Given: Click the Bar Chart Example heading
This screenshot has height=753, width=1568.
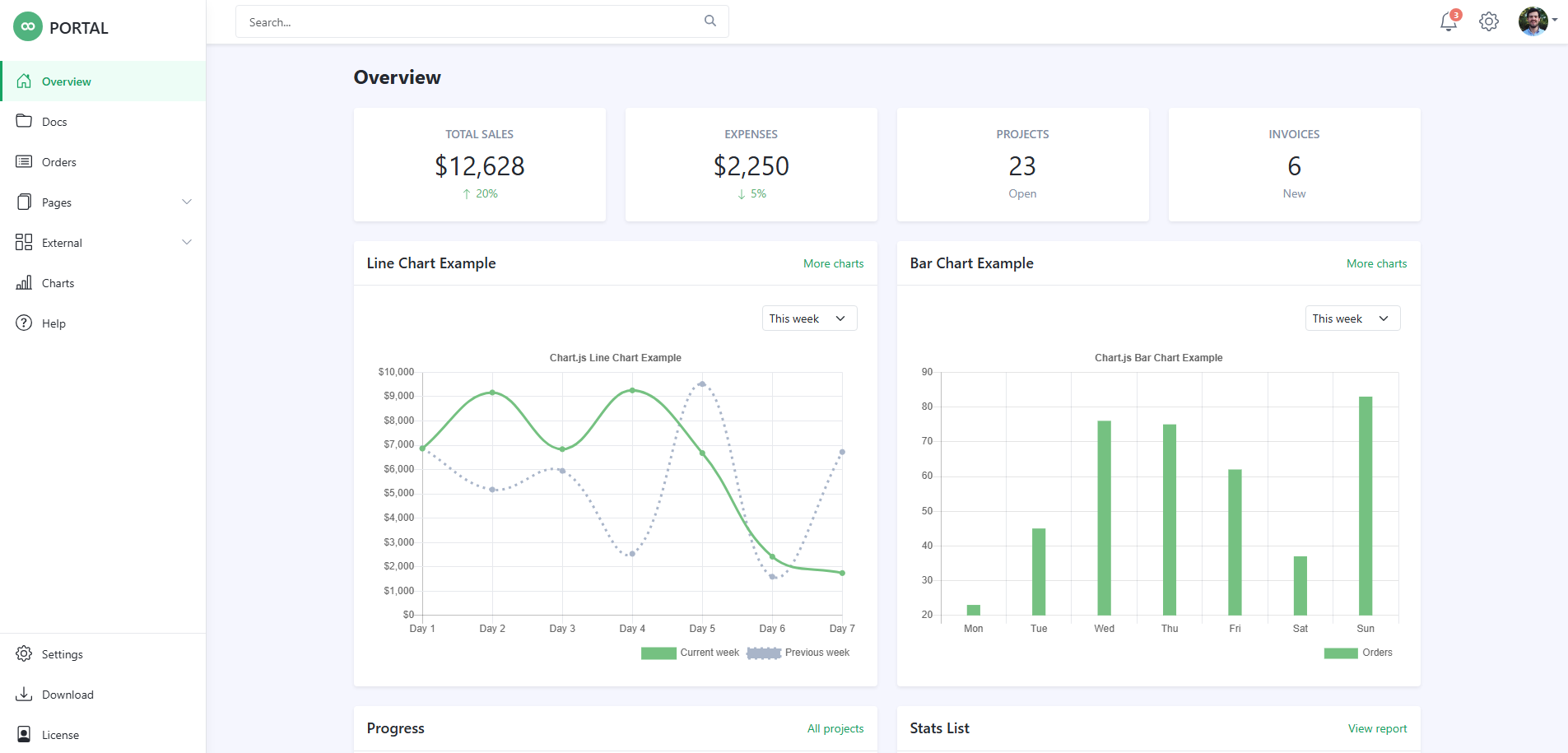Looking at the screenshot, I should pos(972,263).
